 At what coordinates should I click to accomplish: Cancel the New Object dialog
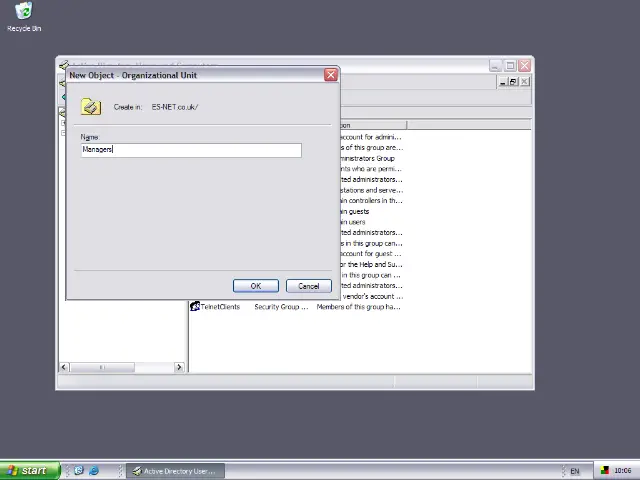(309, 286)
